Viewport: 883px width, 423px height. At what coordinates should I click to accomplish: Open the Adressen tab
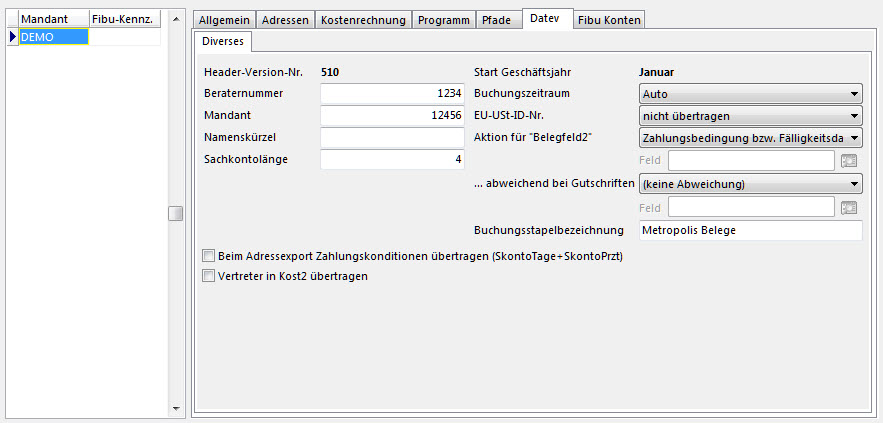pos(285,20)
